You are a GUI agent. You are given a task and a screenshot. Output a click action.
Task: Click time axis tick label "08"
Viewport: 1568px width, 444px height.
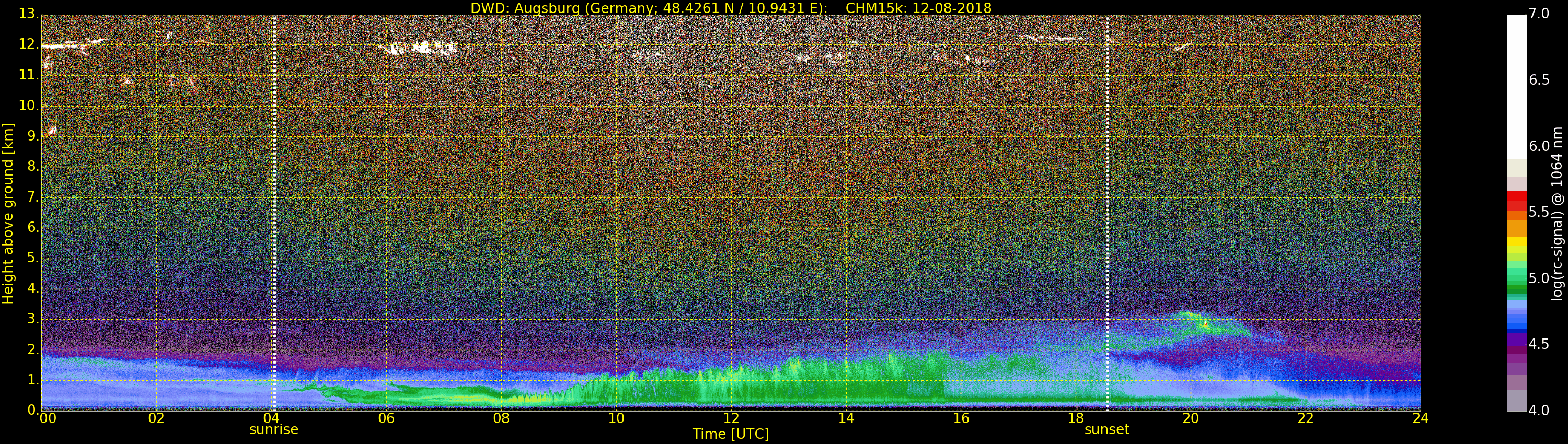[x=501, y=418]
